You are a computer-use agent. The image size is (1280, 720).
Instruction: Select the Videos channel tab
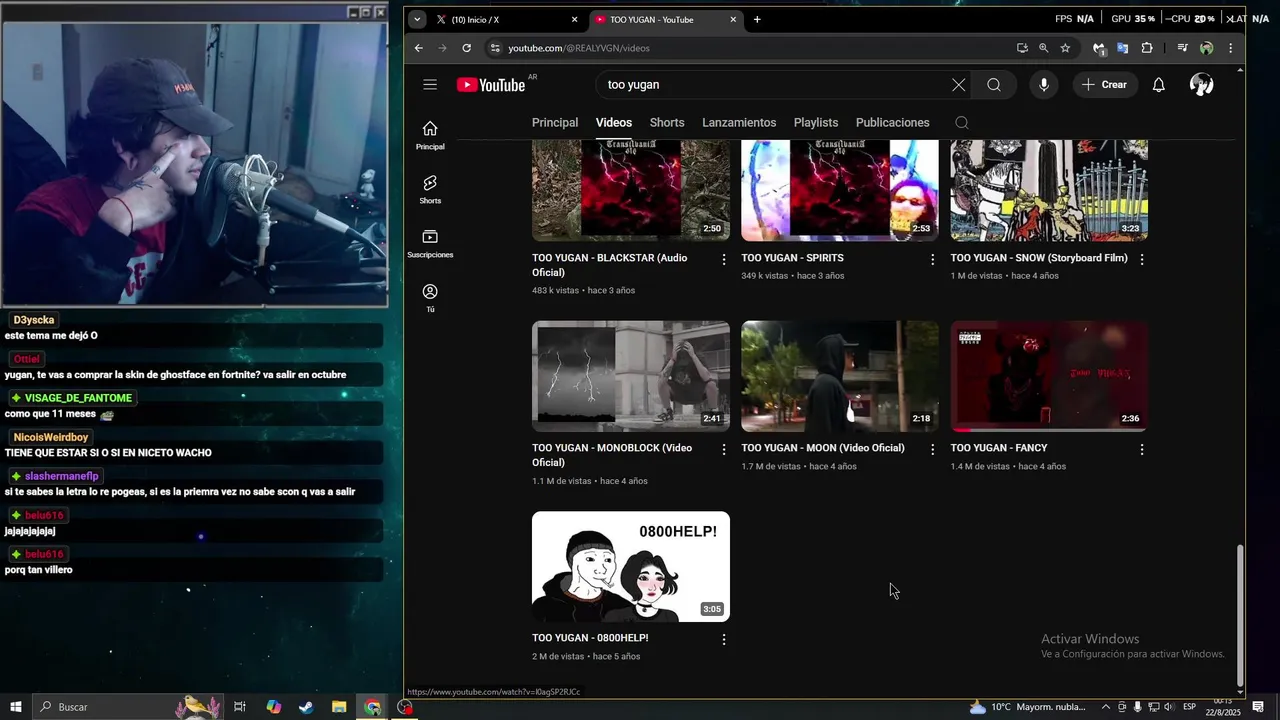pos(614,123)
